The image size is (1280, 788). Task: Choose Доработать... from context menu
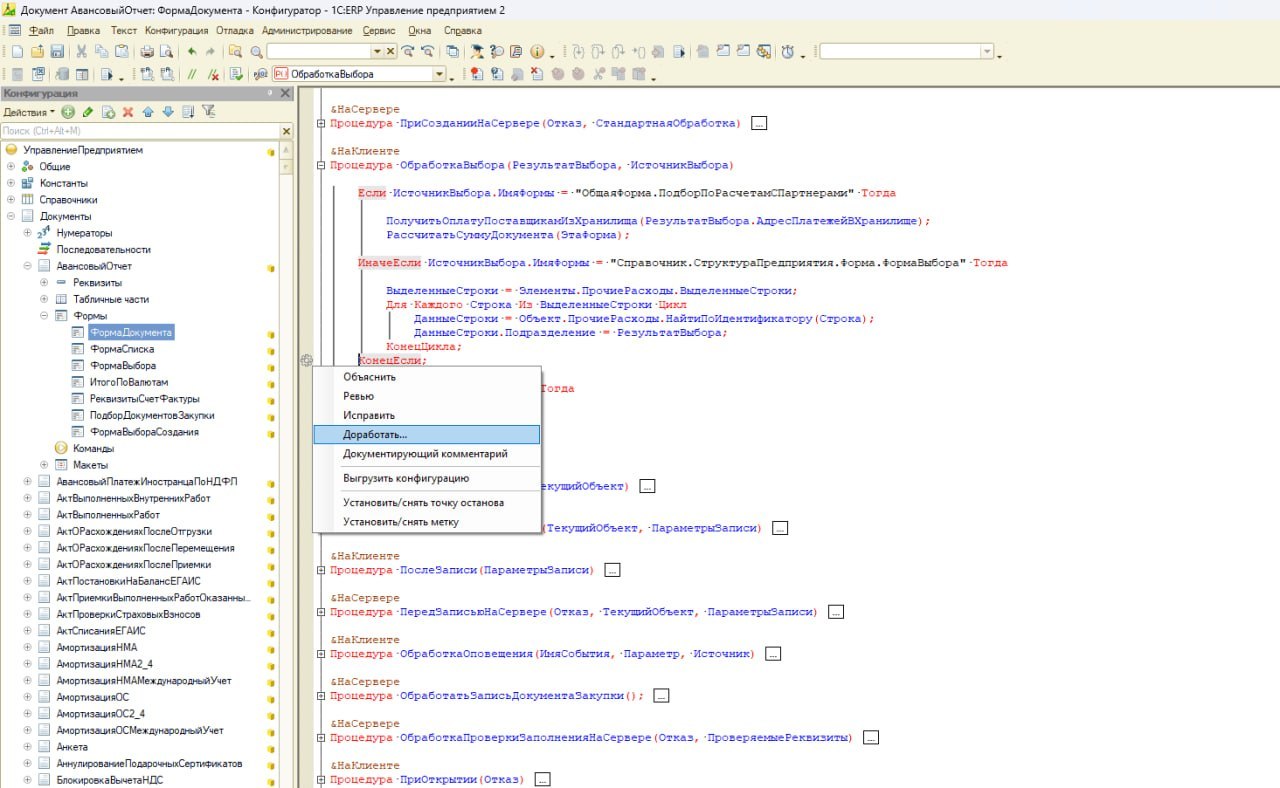coord(426,435)
